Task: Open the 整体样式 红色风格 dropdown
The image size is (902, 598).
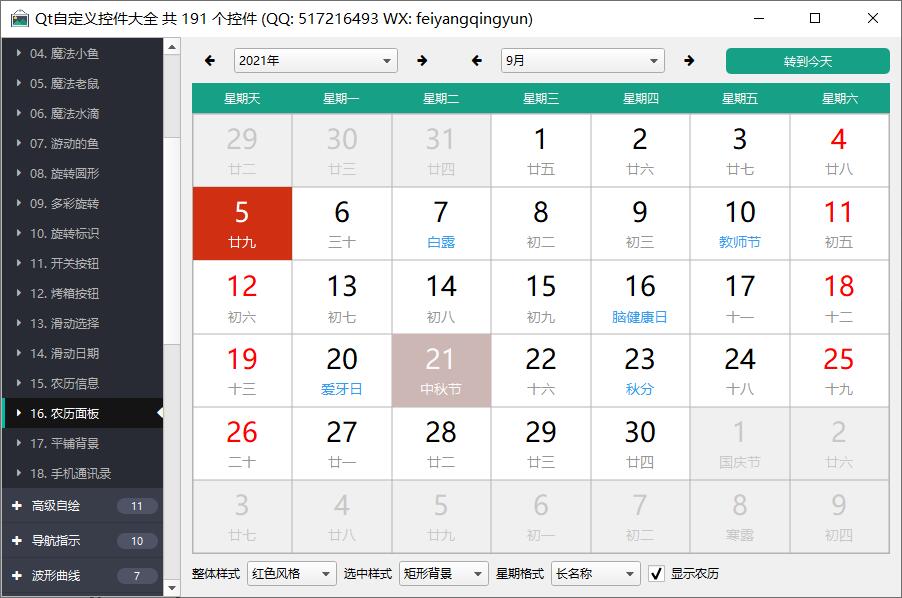Action: (291, 574)
